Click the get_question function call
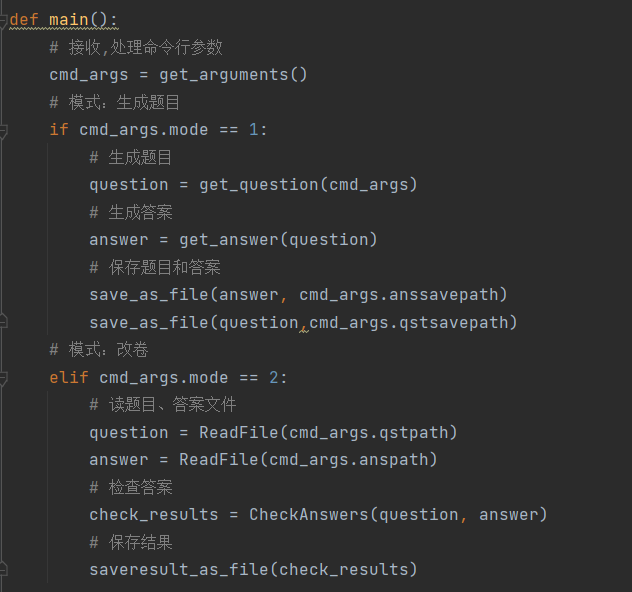This screenshot has width=632, height=592. click(x=253, y=184)
